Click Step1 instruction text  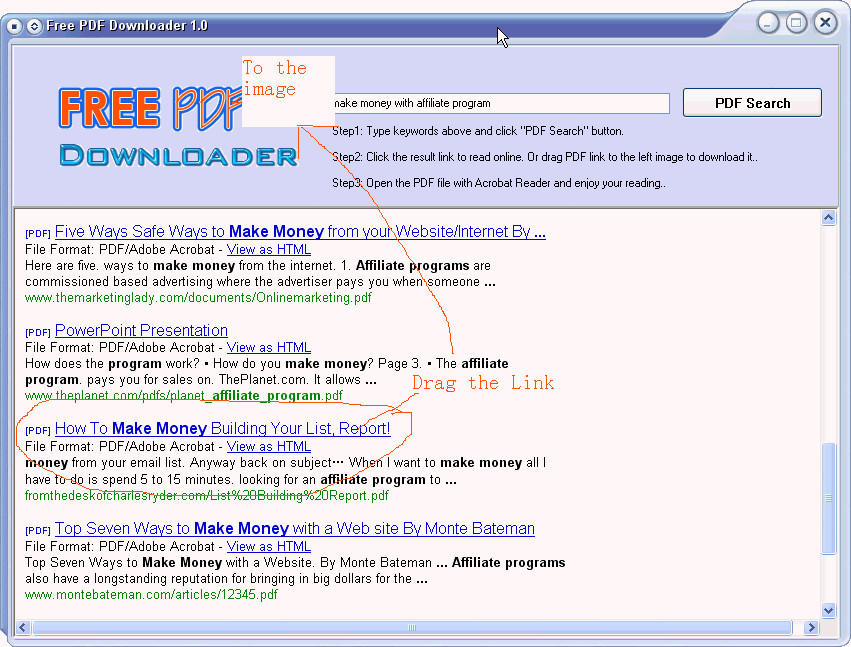click(478, 131)
